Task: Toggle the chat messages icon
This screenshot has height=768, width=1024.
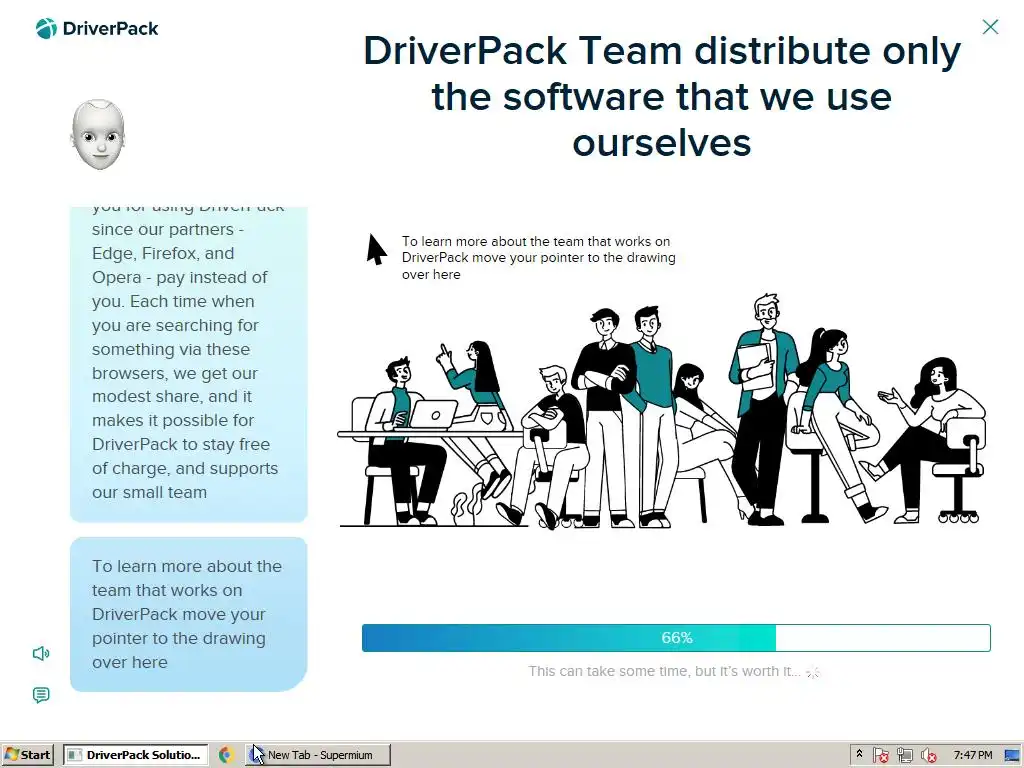Action: pos(41,695)
